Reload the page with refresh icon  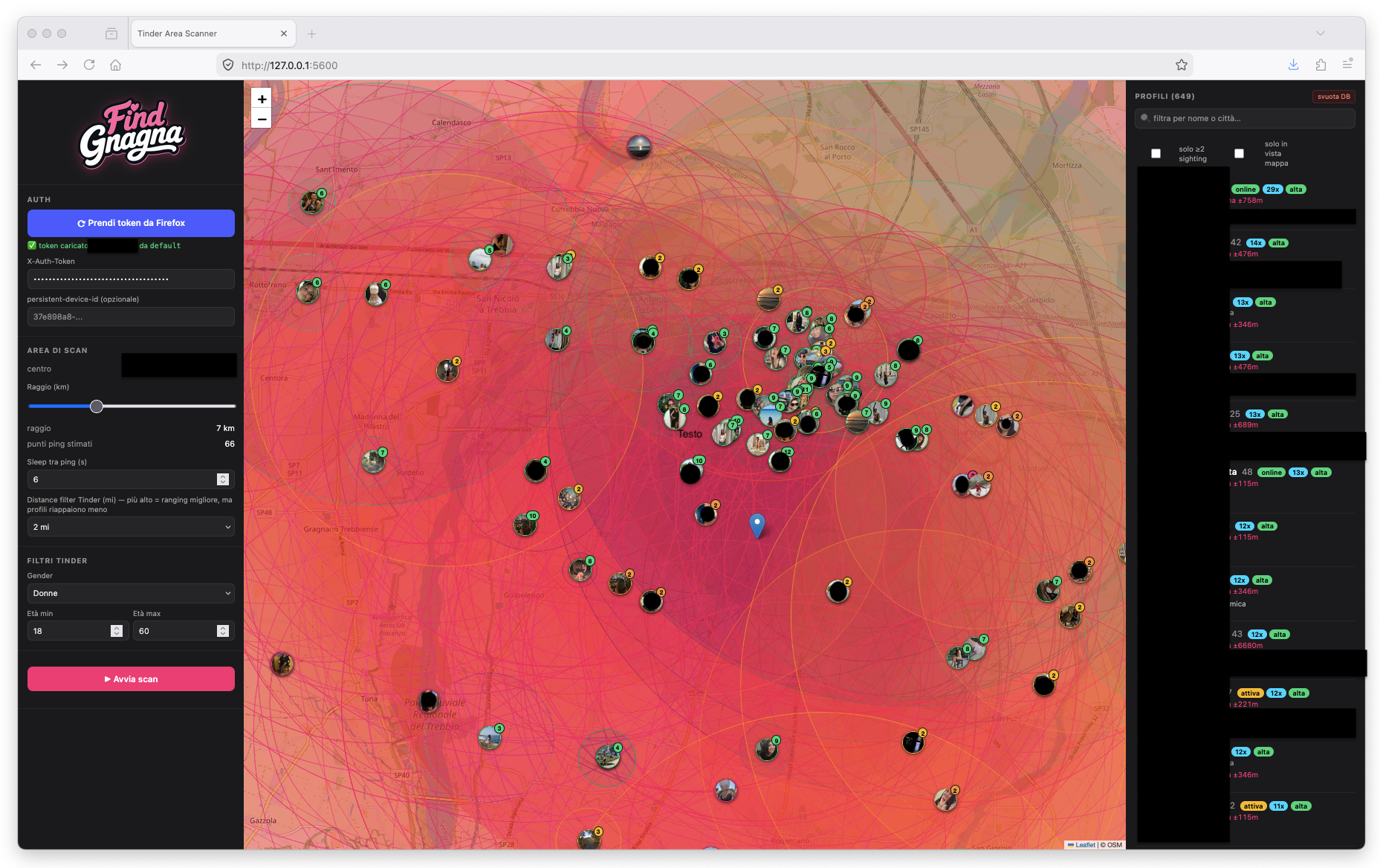(x=89, y=65)
